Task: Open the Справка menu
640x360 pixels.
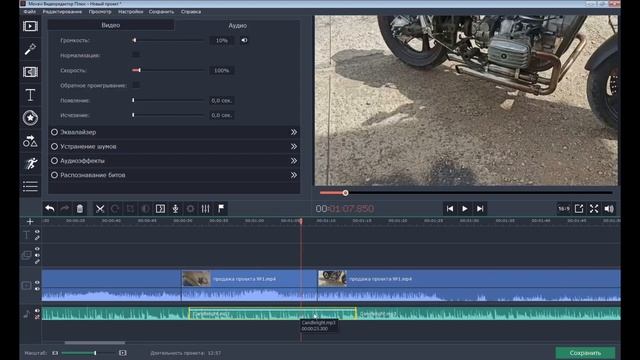Action: point(191,12)
